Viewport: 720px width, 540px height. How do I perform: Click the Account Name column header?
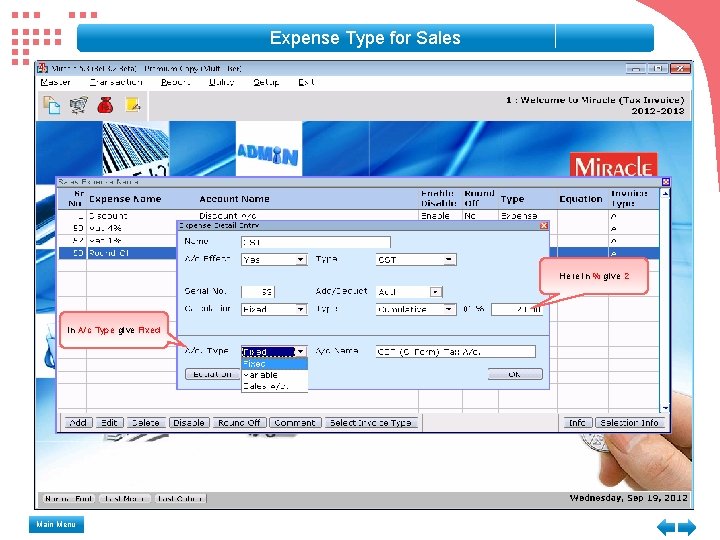coord(234,199)
